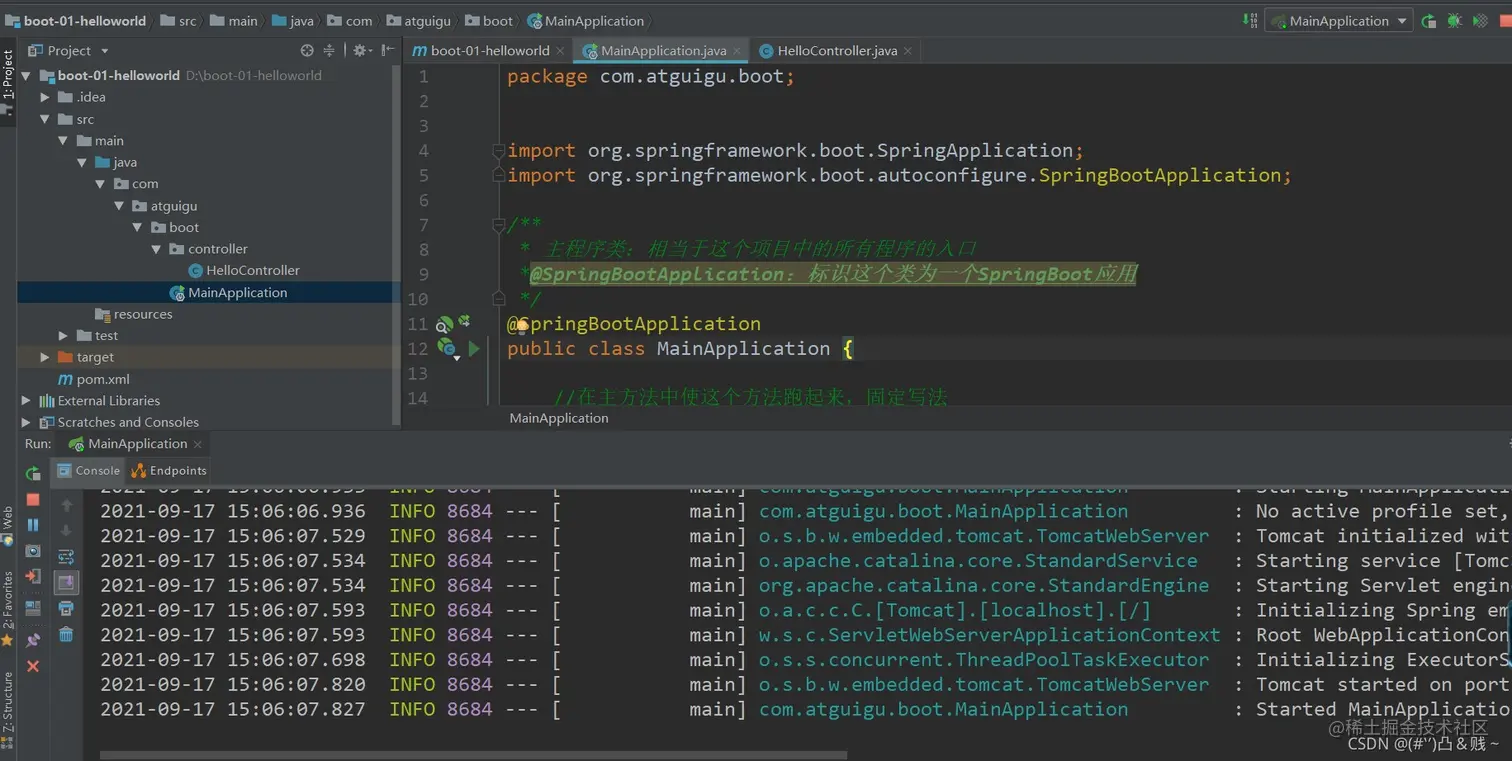This screenshot has width=1512, height=761.
Task: Open the Web side tool window
Action: pos(8,525)
